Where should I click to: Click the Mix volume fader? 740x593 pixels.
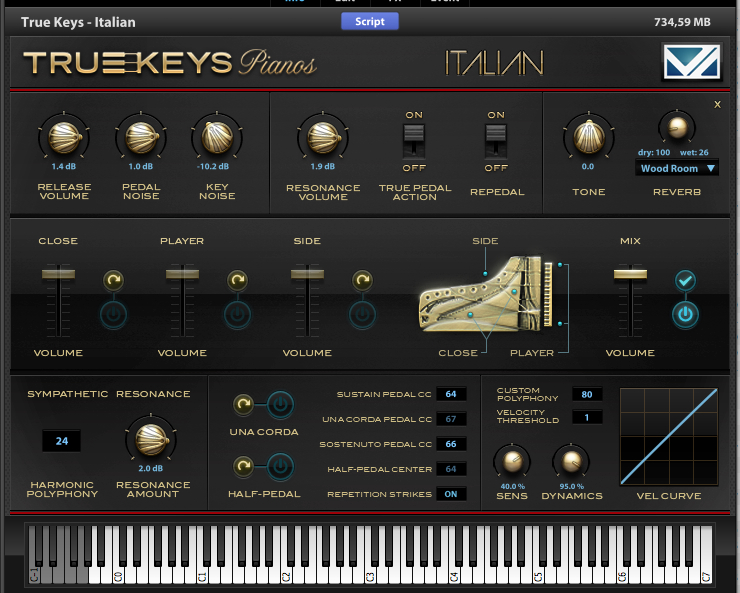pos(630,274)
